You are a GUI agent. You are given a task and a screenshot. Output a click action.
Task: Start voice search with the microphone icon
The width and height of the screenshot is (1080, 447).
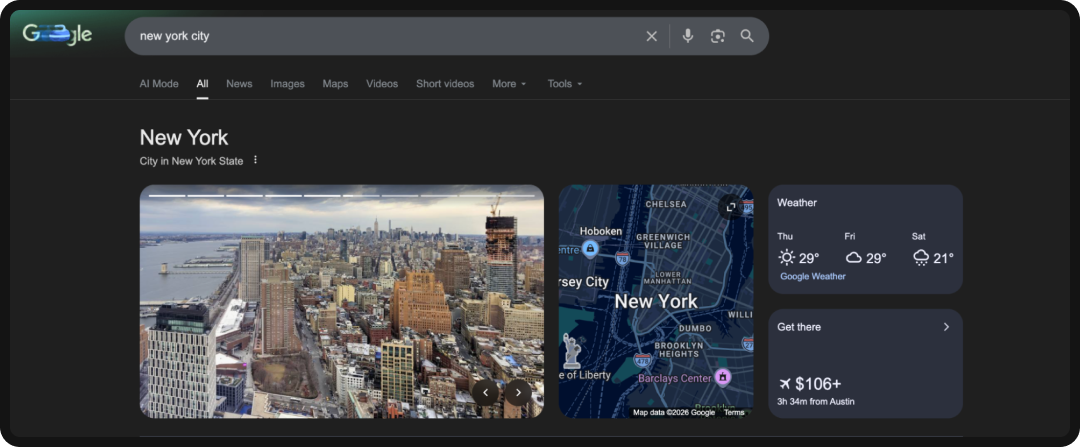click(x=687, y=36)
